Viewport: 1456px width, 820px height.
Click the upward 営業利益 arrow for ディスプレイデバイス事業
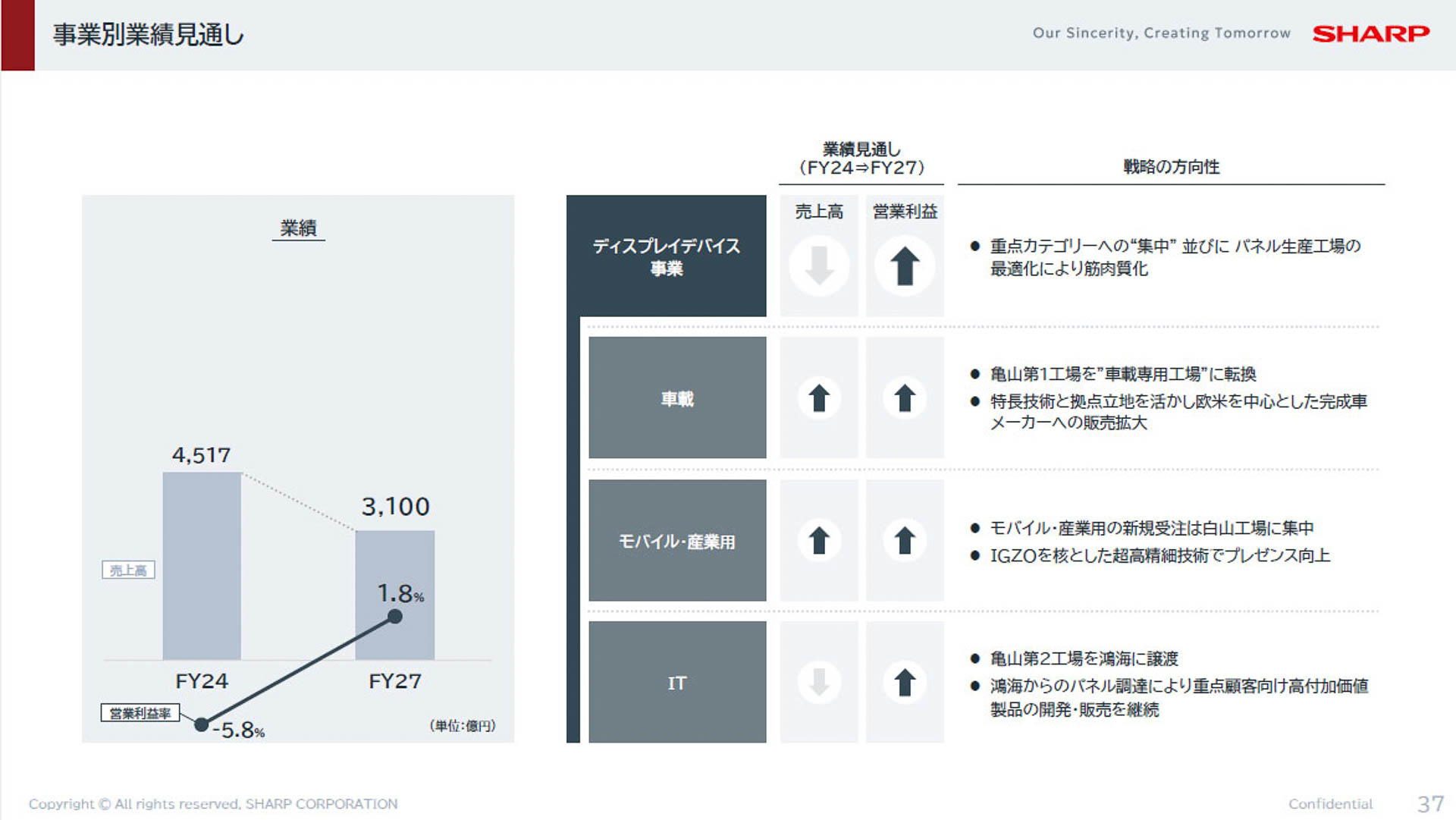pos(904,265)
